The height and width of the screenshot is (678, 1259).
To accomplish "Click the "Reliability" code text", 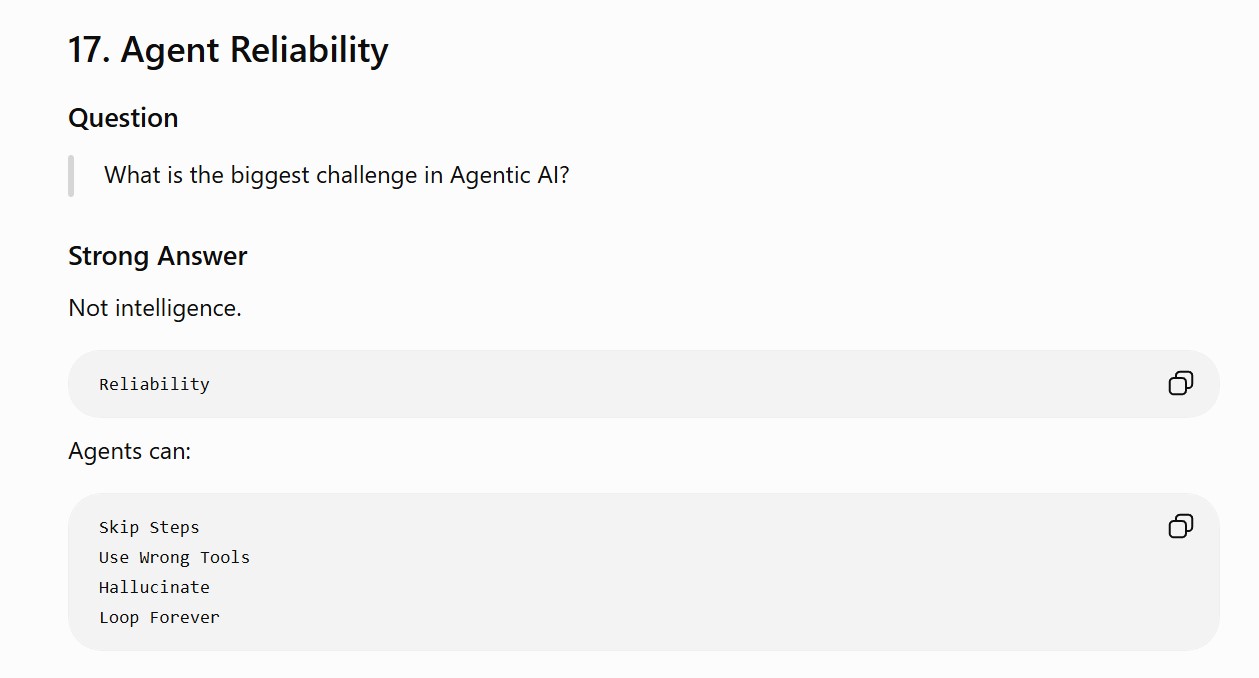I will 154,384.
